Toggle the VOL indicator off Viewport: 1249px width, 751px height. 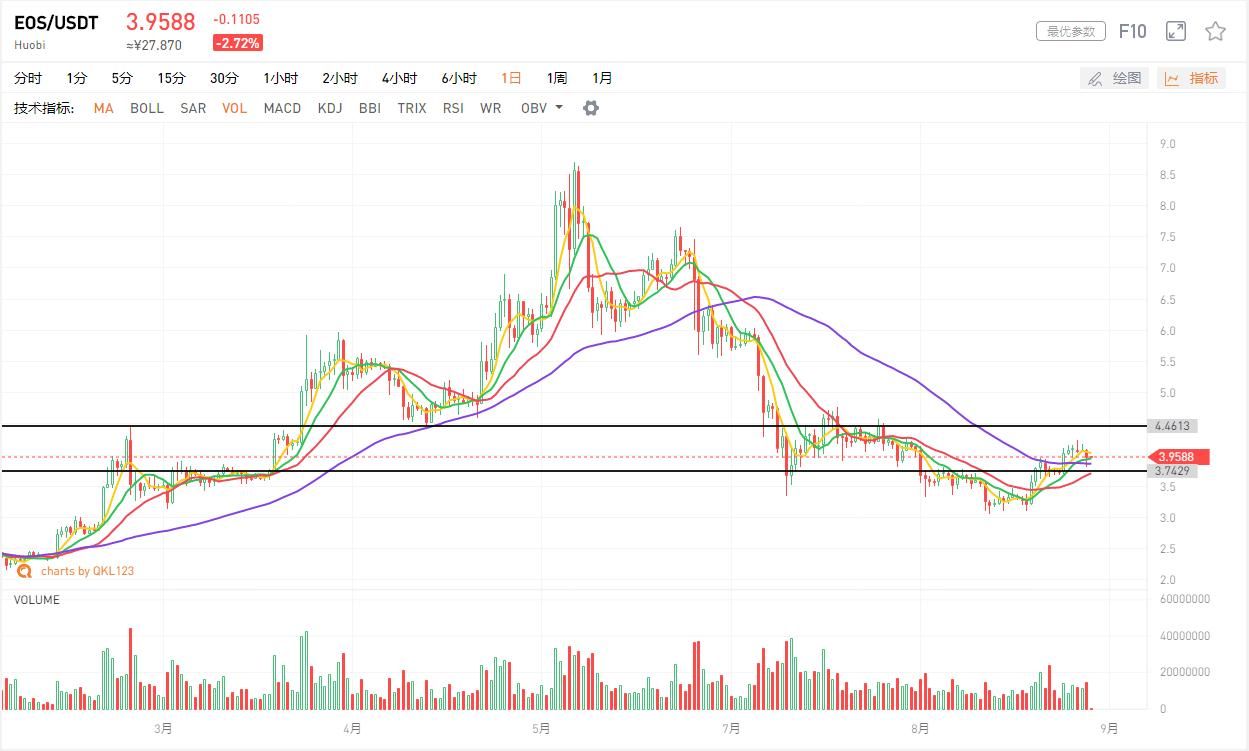click(234, 108)
